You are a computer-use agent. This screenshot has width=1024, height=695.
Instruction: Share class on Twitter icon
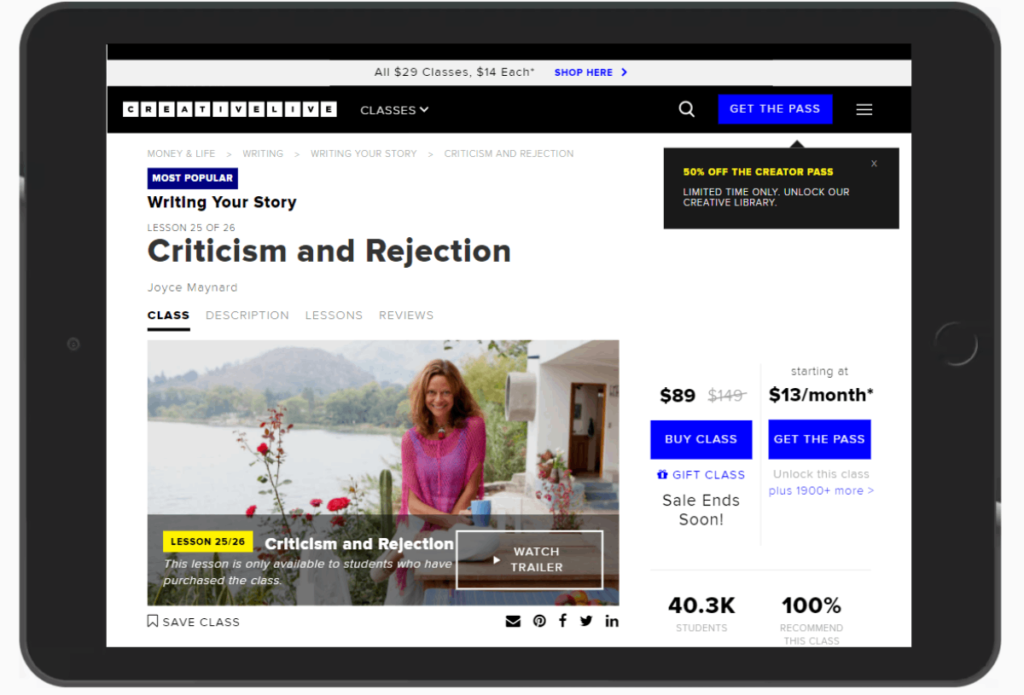coord(586,621)
